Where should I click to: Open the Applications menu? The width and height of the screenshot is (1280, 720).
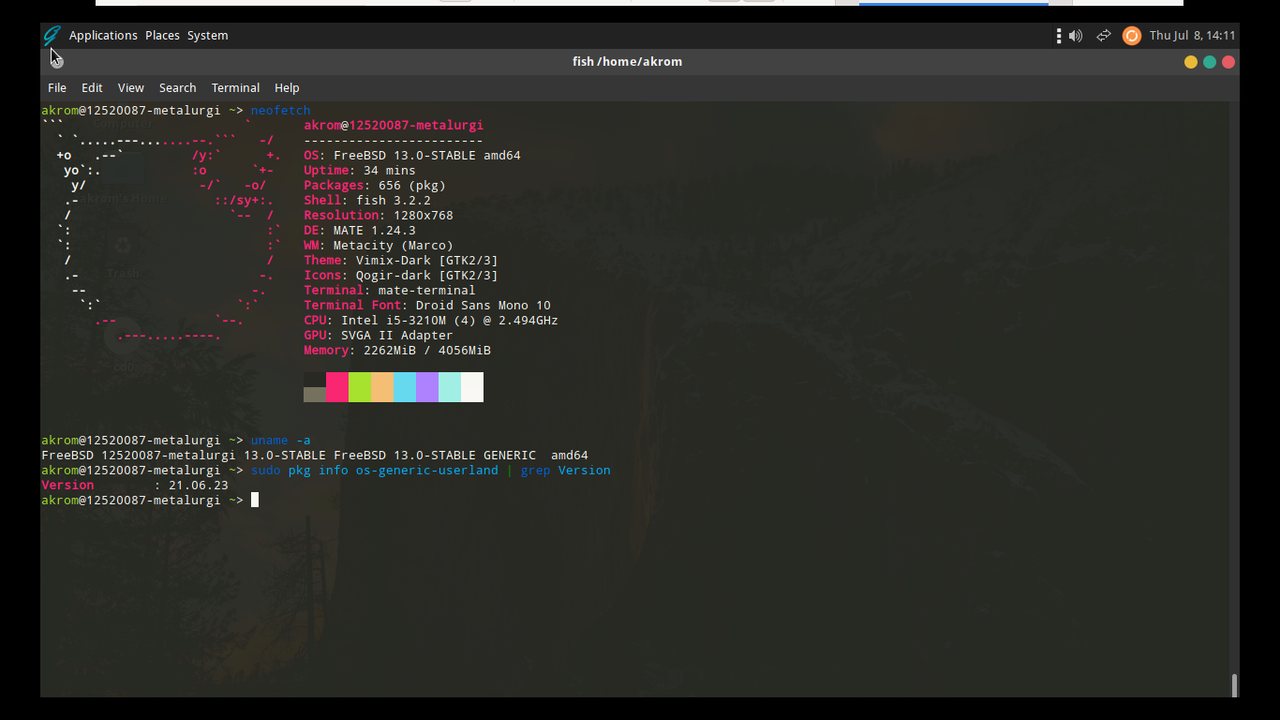tap(103, 35)
